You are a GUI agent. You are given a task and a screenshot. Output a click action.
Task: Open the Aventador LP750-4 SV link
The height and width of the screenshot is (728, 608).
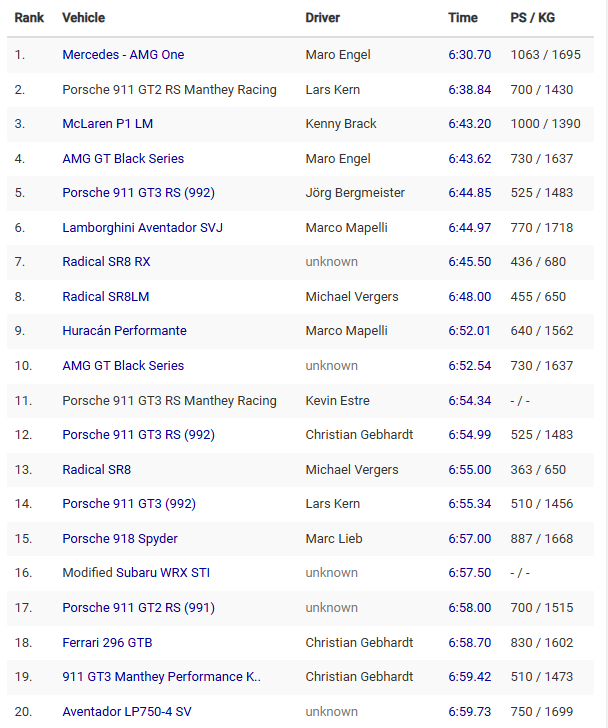click(x=127, y=712)
